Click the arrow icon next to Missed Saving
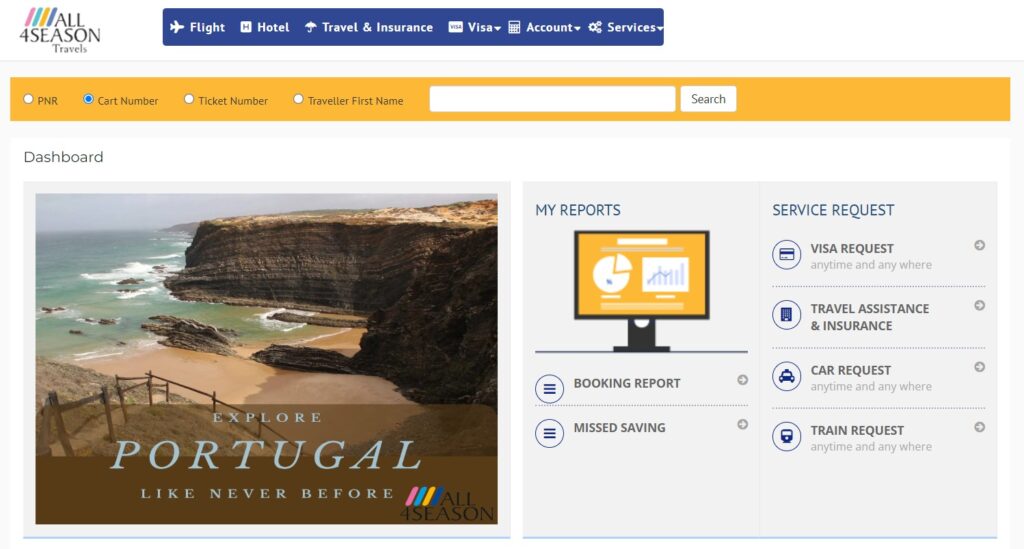The width and height of the screenshot is (1024, 549). click(743, 424)
